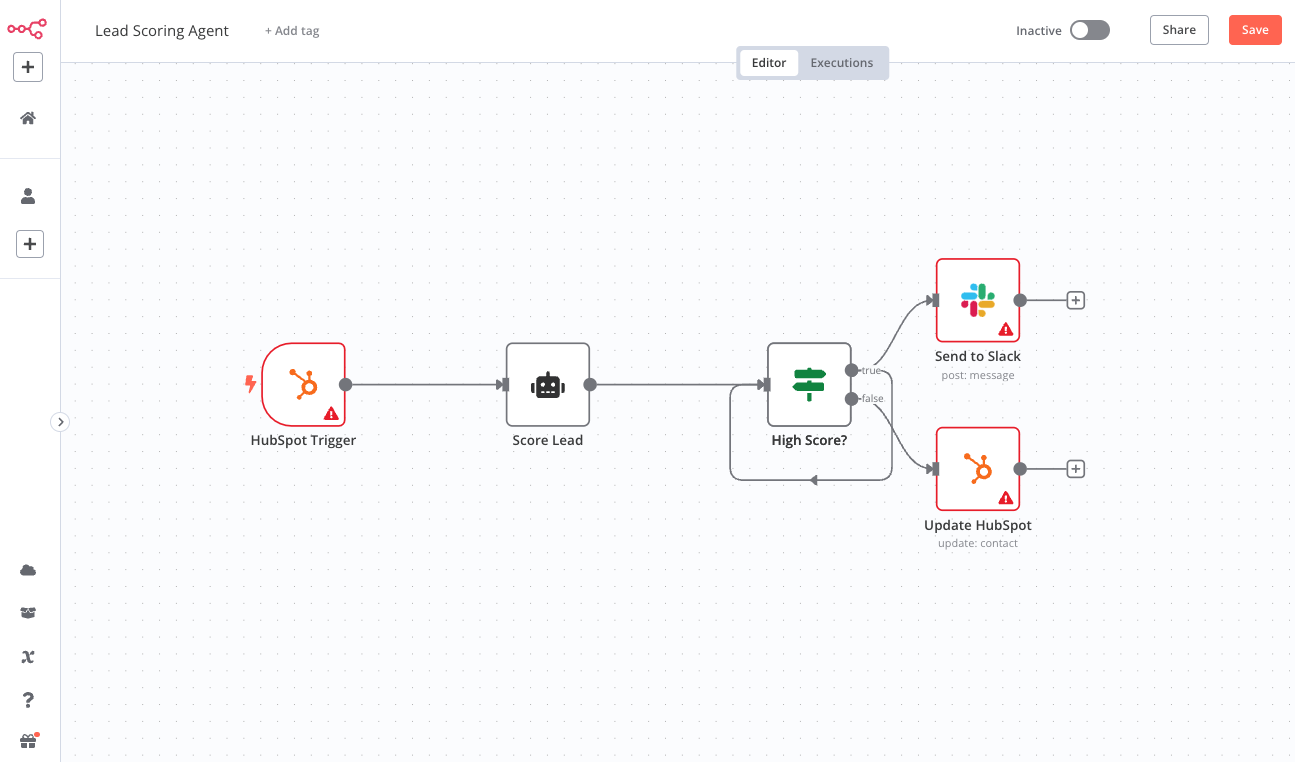Click the false output dot of High Score?
Image resolution: width=1295 pixels, height=762 pixels.
click(x=851, y=399)
